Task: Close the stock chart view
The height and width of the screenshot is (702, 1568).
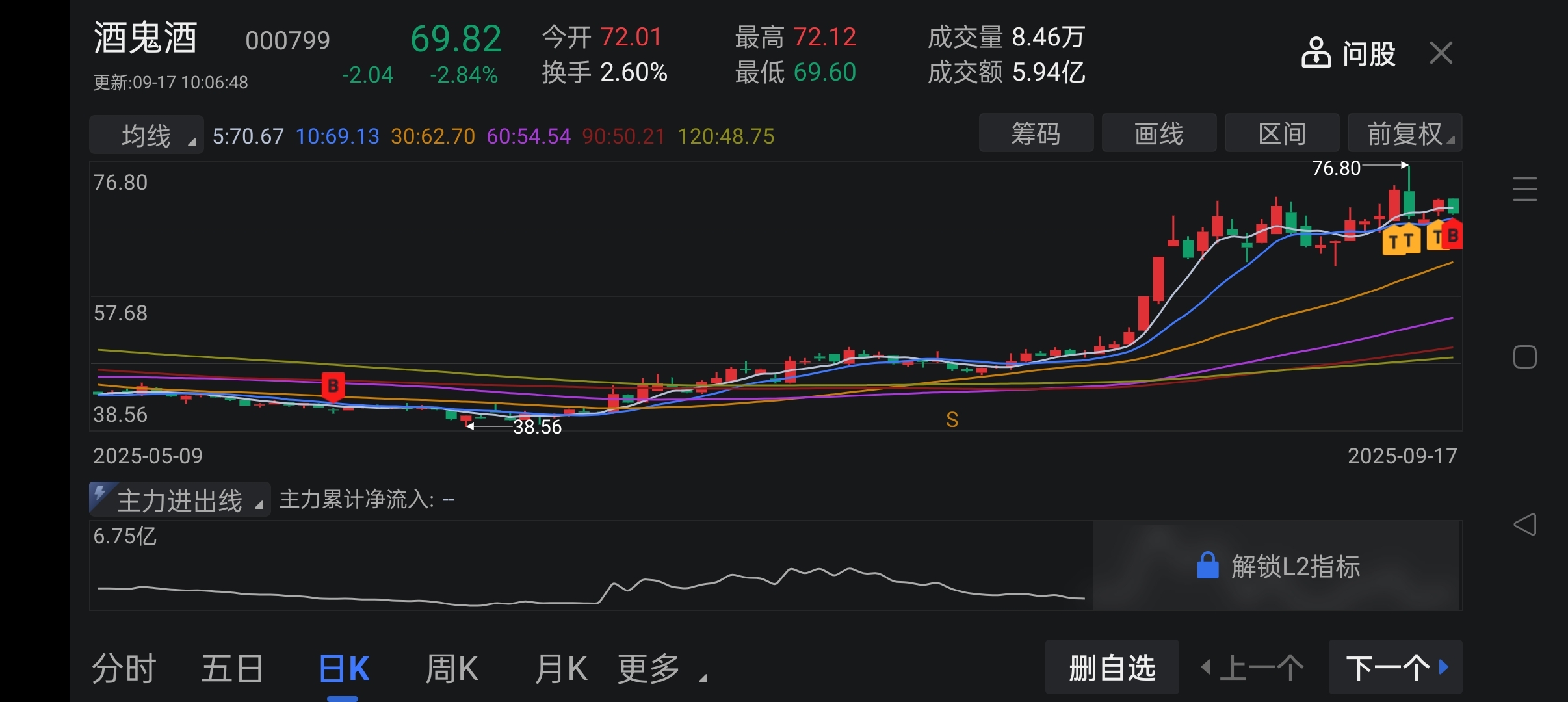Action: (x=1441, y=53)
